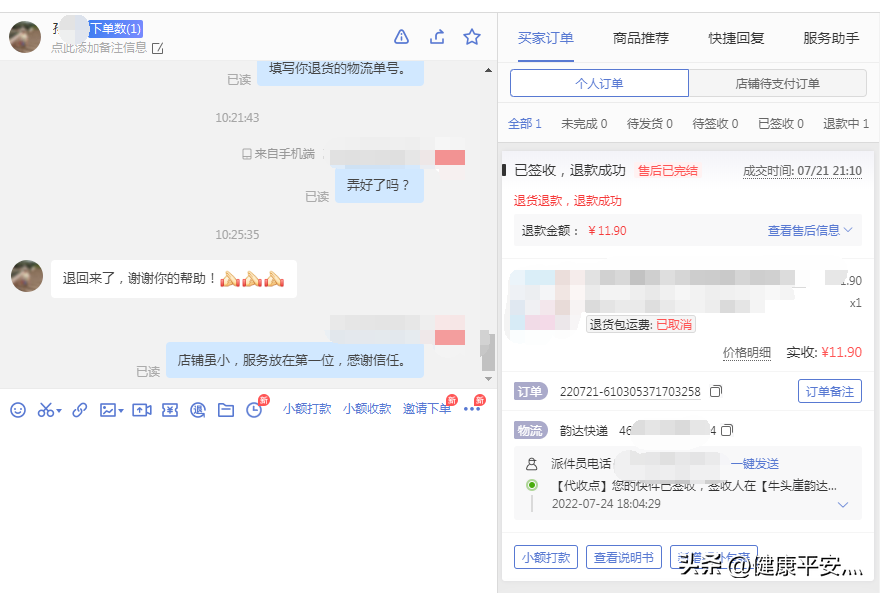The width and height of the screenshot is (880, 593).
Task: Open the refund (退) tool
Action: (196, 409)
